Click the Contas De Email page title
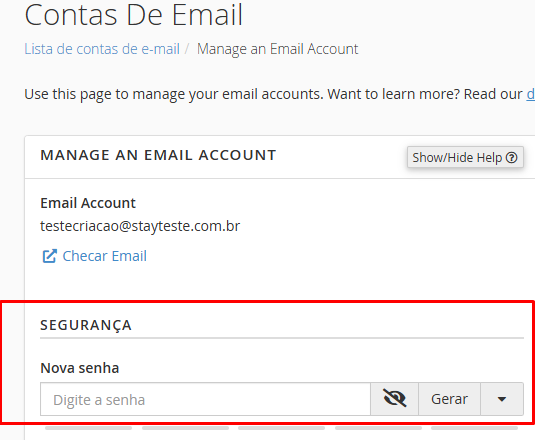The height and width of the screenshot is (440, 535). 134,15
